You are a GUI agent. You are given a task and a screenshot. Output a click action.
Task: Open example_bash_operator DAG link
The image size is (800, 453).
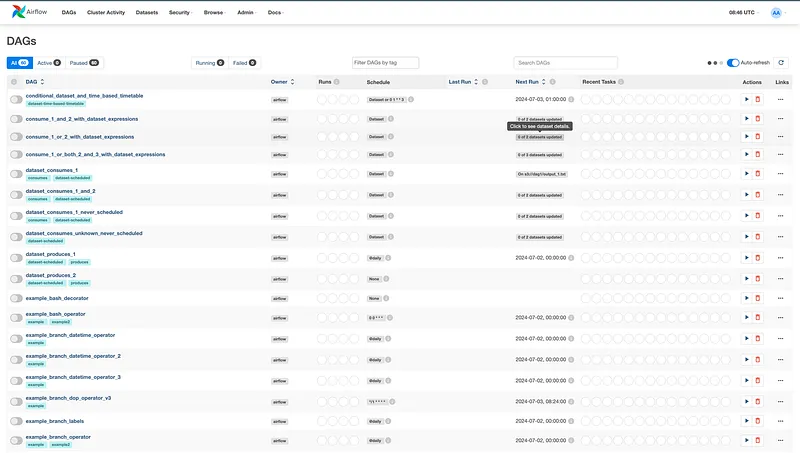coord(56,314)
